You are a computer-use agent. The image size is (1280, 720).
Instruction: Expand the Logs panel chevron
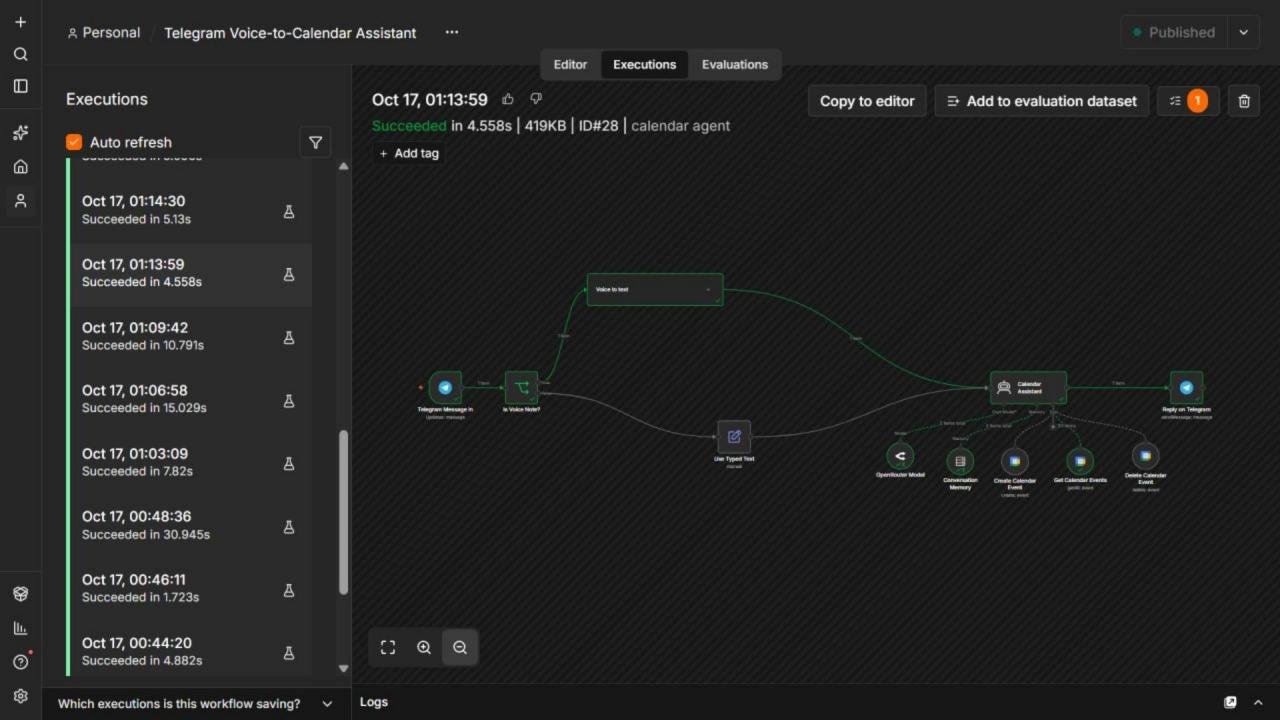pyautogui.click(x=1258, y=703)
